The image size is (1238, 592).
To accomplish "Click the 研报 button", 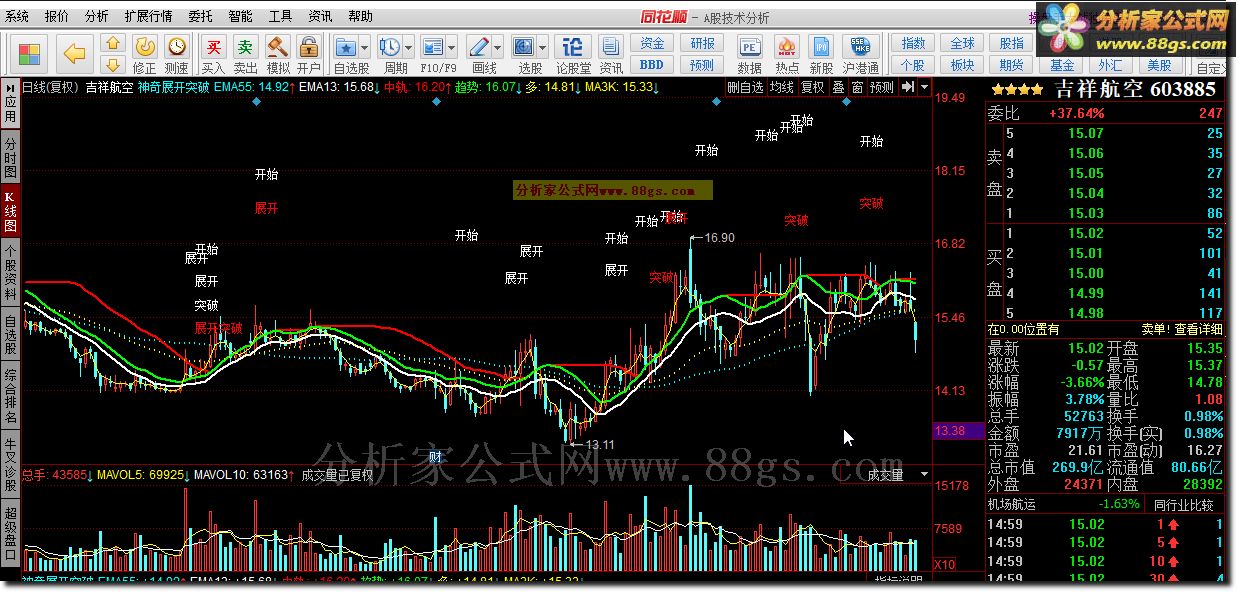I will (x=702, y=44).
